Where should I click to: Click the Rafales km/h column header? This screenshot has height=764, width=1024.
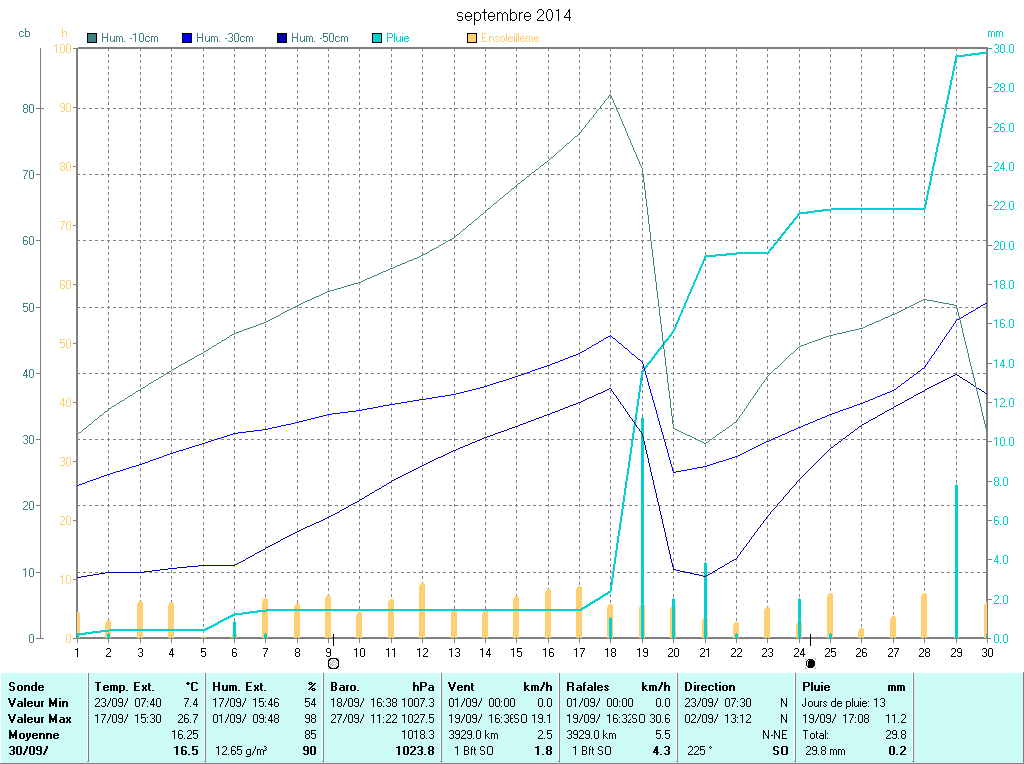click(618, 687)
